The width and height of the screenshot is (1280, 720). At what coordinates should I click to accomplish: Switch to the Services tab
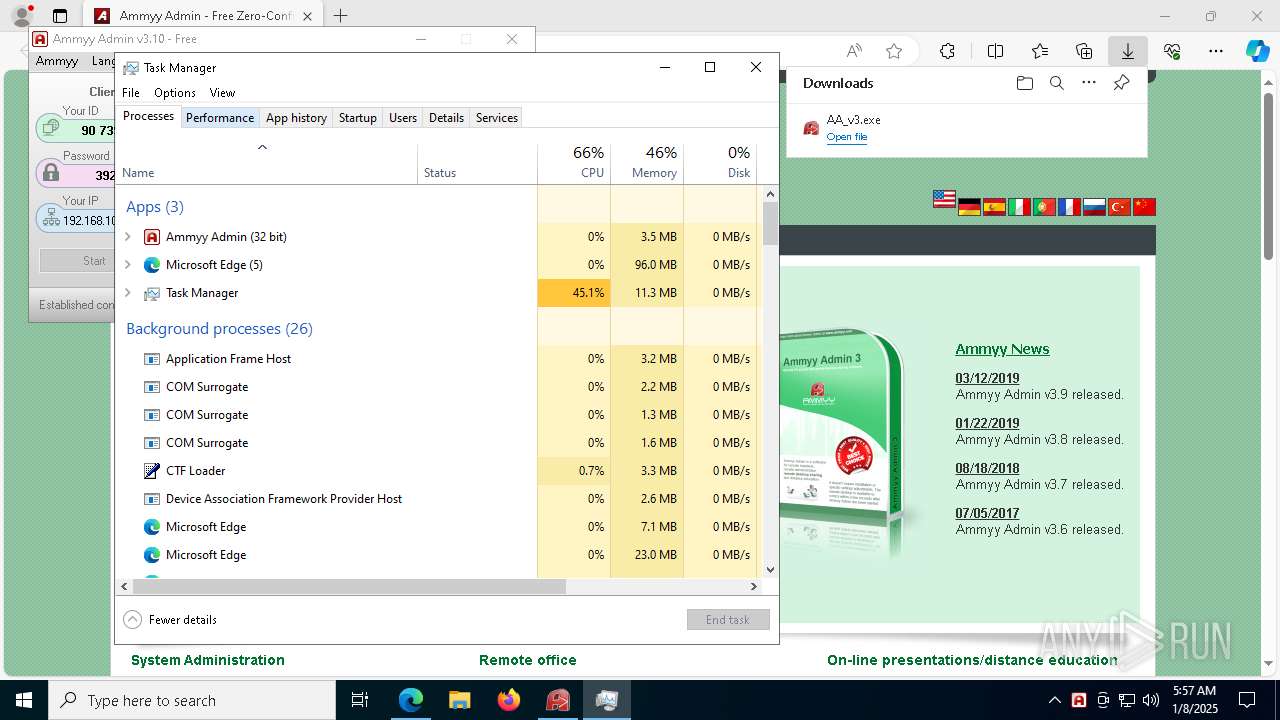point(497,118)
